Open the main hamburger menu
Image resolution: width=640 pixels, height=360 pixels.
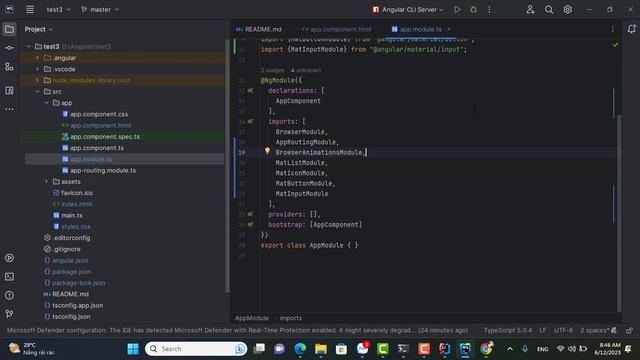(30, 9)
